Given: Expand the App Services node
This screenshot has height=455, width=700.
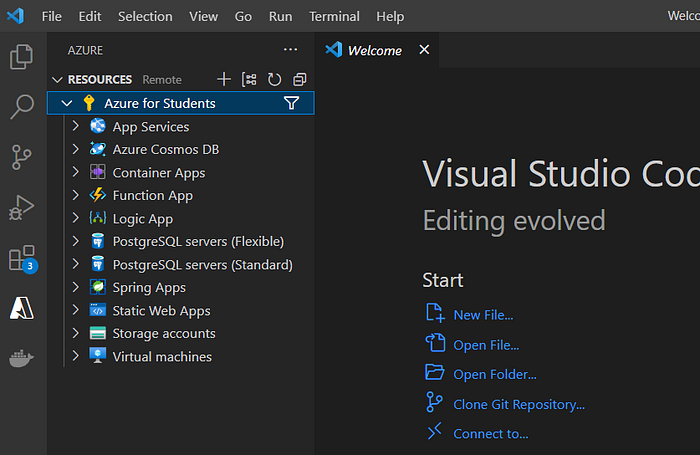Looking at the screenshot, I should pyautogui.click(x=76, y=127).
